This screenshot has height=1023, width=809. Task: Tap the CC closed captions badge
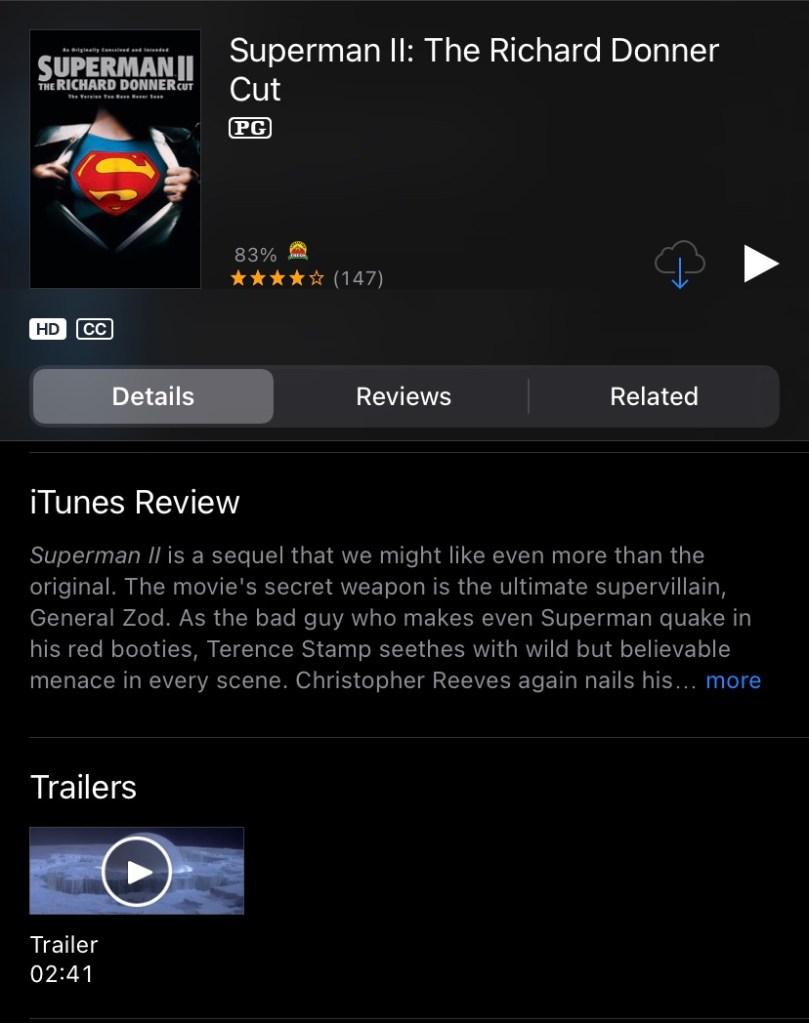(95, 329)
